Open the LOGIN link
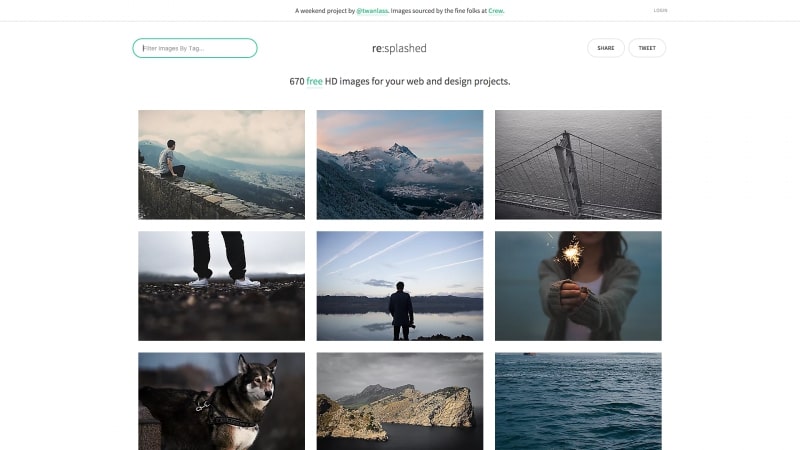 point(660,10)
